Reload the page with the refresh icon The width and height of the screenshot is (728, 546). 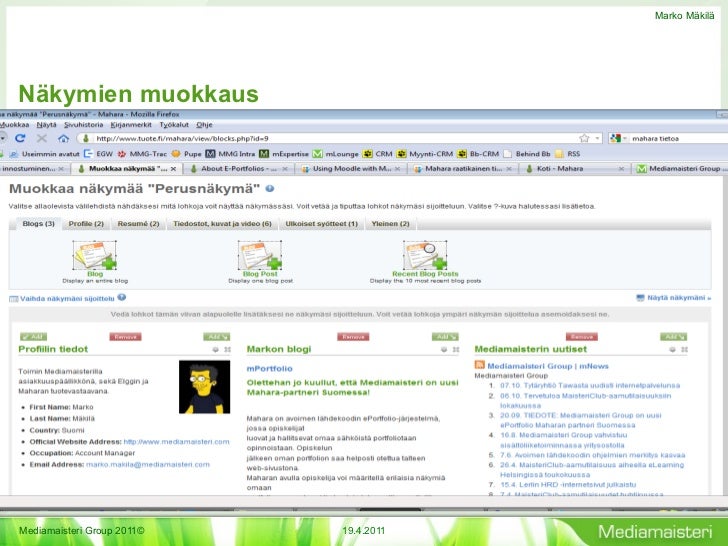coord(20,138)
